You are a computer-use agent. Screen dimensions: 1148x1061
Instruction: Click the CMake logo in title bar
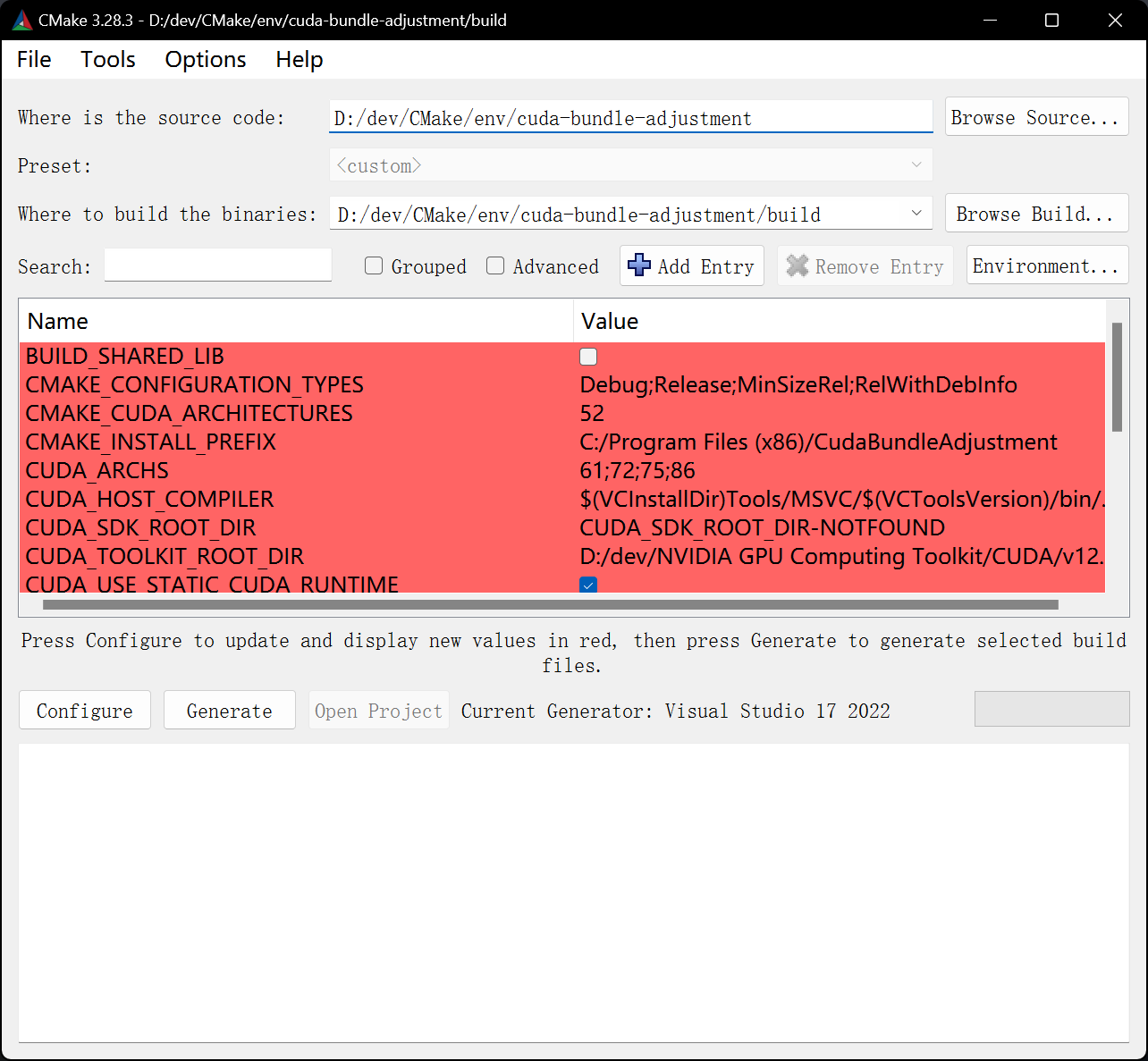coord(21,20)
